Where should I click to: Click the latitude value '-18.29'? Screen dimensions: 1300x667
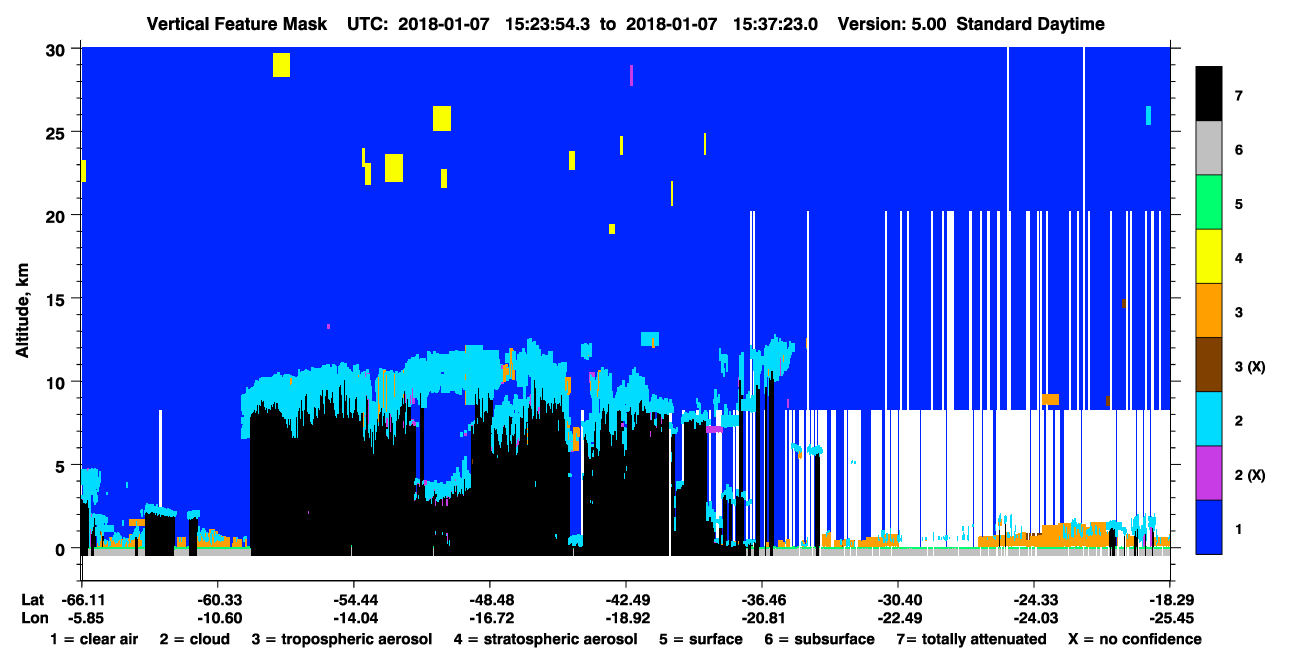click(1169, 600)
